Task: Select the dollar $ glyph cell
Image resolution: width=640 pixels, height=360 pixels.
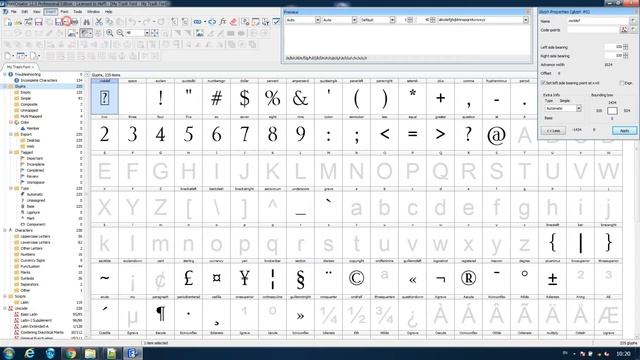Action: coord(244,98)
